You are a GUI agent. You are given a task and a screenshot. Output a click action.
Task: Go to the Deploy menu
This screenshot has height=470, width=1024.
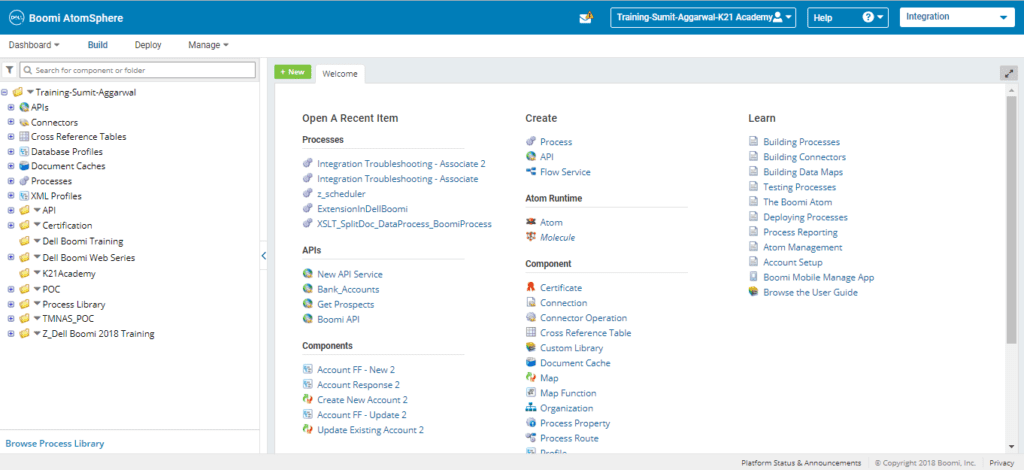[148, 45]
